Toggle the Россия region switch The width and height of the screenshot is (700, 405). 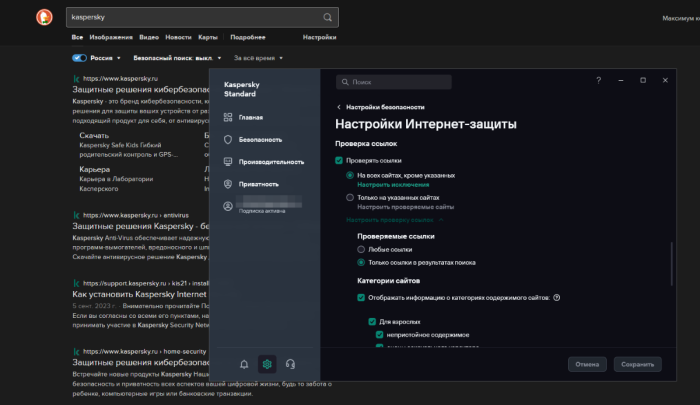tap(79, 58)
